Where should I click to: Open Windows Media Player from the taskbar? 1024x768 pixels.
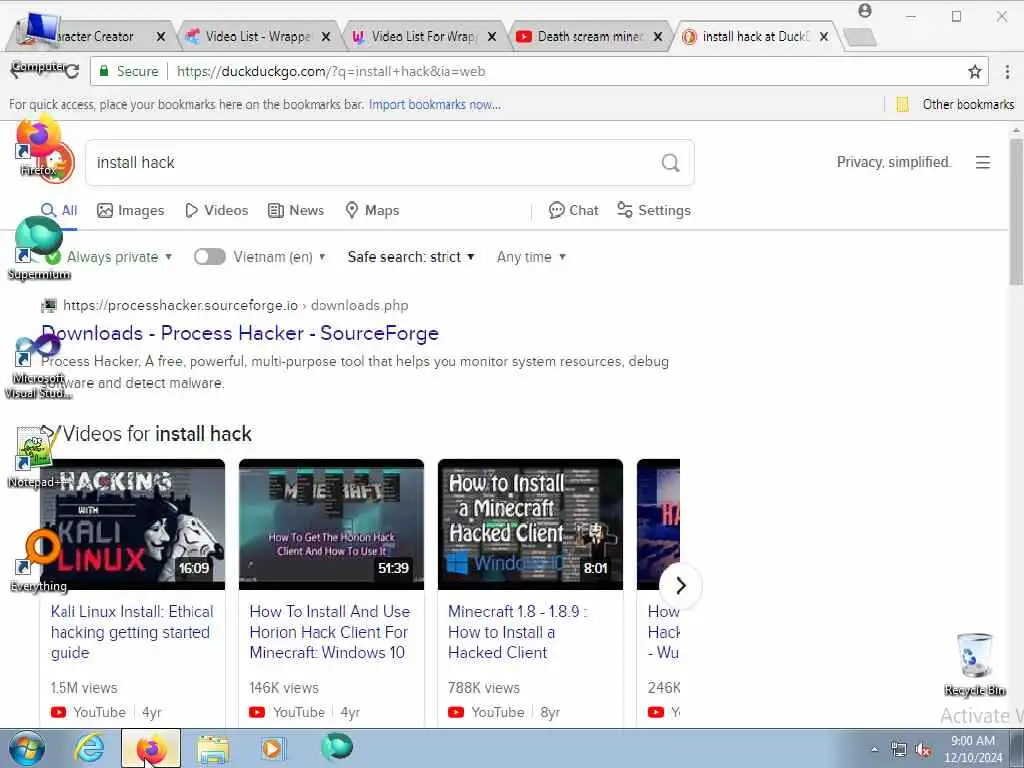coord(273,748)
